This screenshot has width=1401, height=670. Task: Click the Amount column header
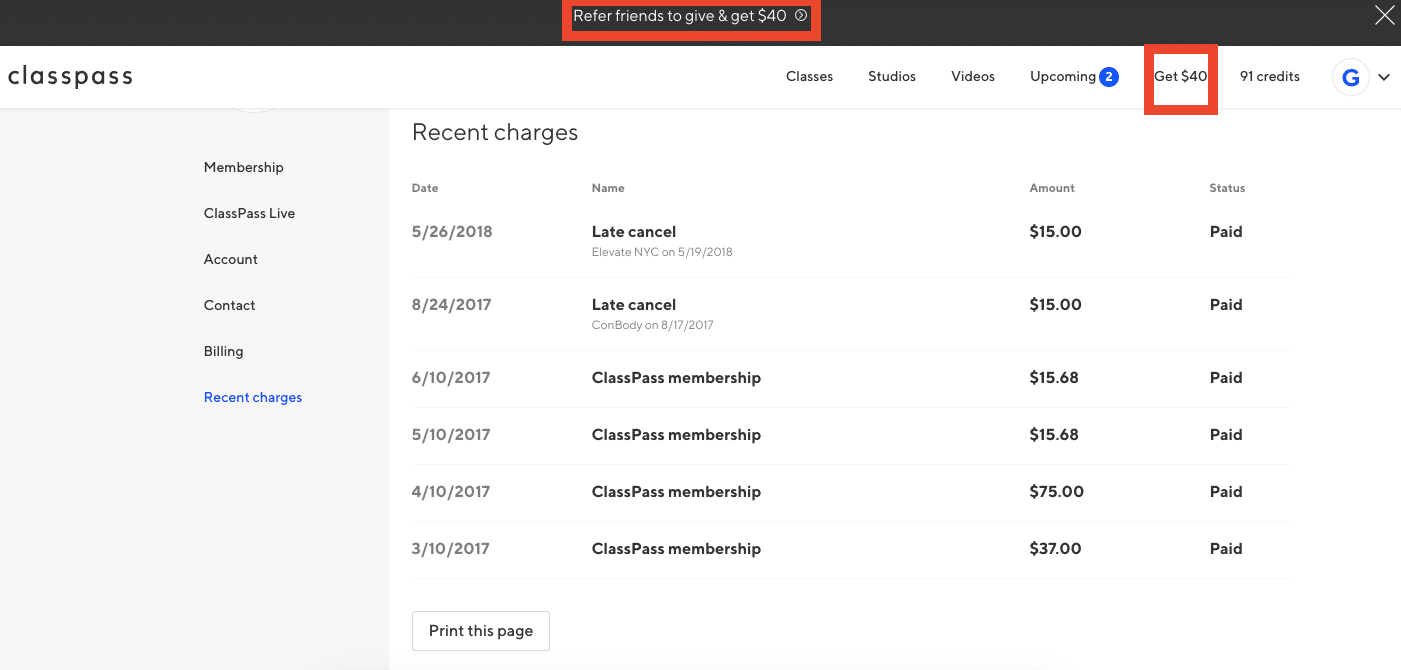pos(1052,188)
